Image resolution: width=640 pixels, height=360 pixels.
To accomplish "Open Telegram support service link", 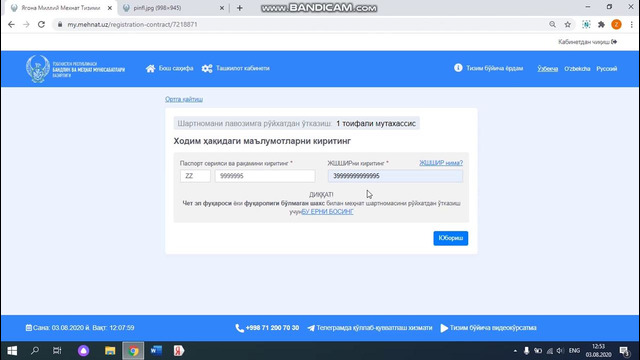I will (369, 328).
